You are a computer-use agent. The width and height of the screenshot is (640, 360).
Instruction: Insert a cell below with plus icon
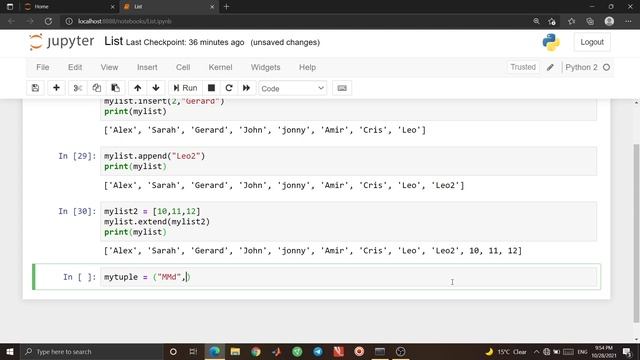pos(56,88)
